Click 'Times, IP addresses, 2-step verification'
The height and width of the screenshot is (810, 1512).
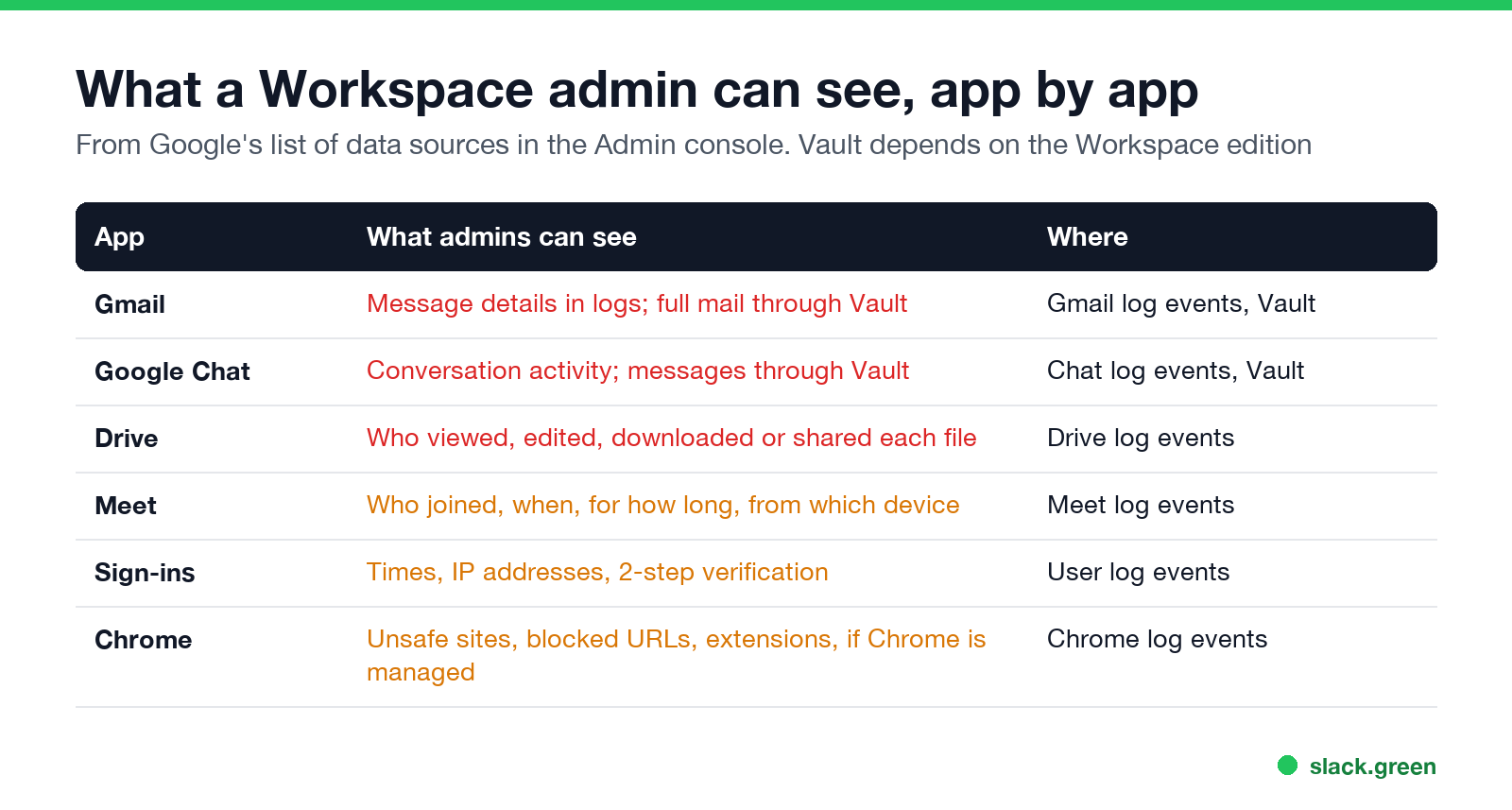pyautogui.click(x=597, y=572)
